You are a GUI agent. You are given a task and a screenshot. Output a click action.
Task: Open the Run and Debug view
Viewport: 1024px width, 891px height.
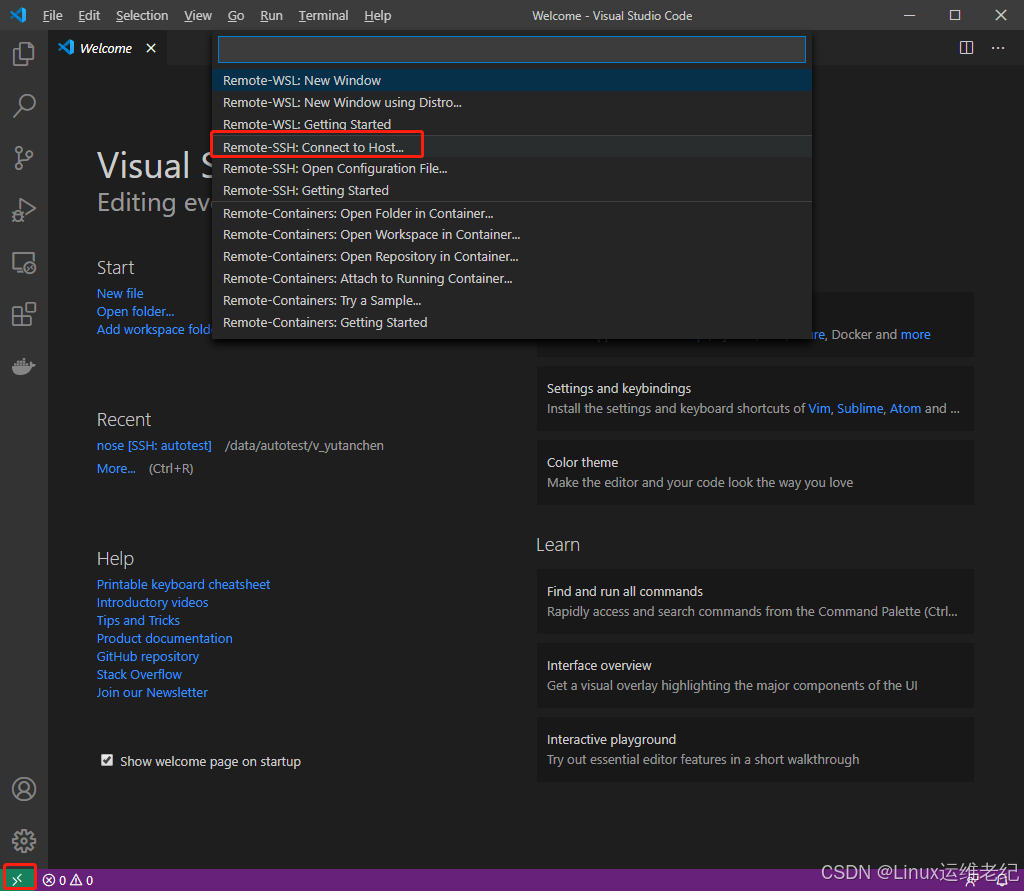click(x=24, y=210)
